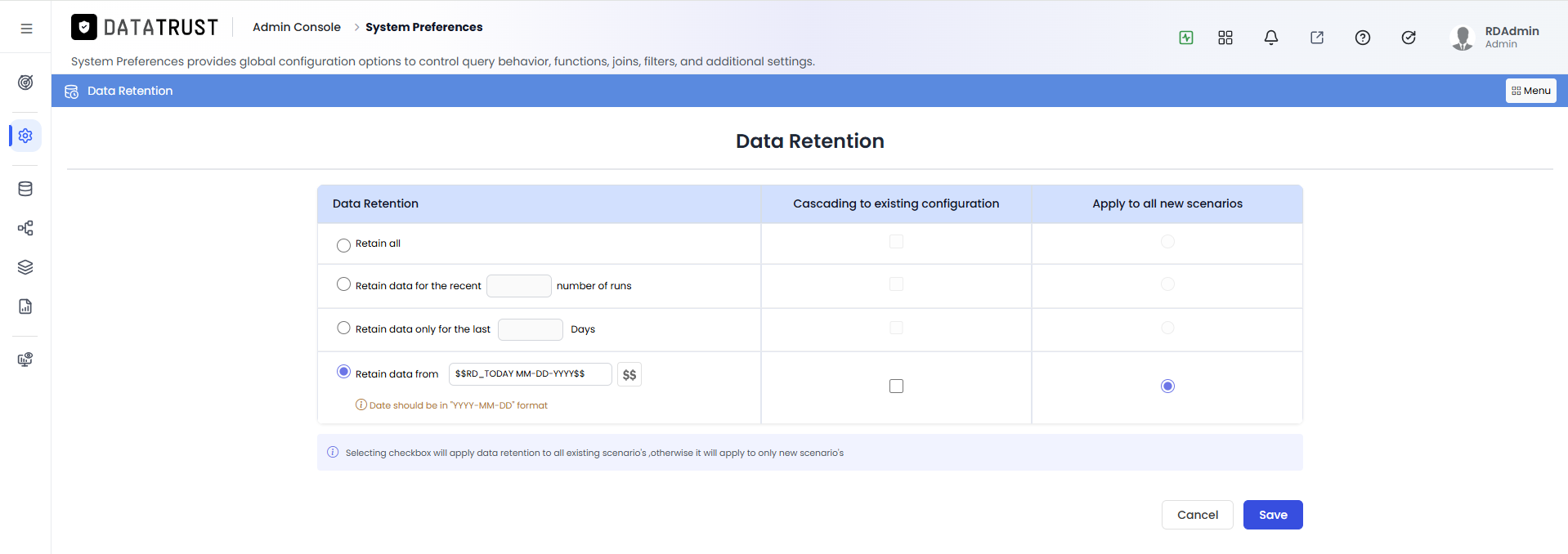Open the Menu button in blue bar
The image size is (1568, 554).
pyautogui.click(x=1530, y=91)
